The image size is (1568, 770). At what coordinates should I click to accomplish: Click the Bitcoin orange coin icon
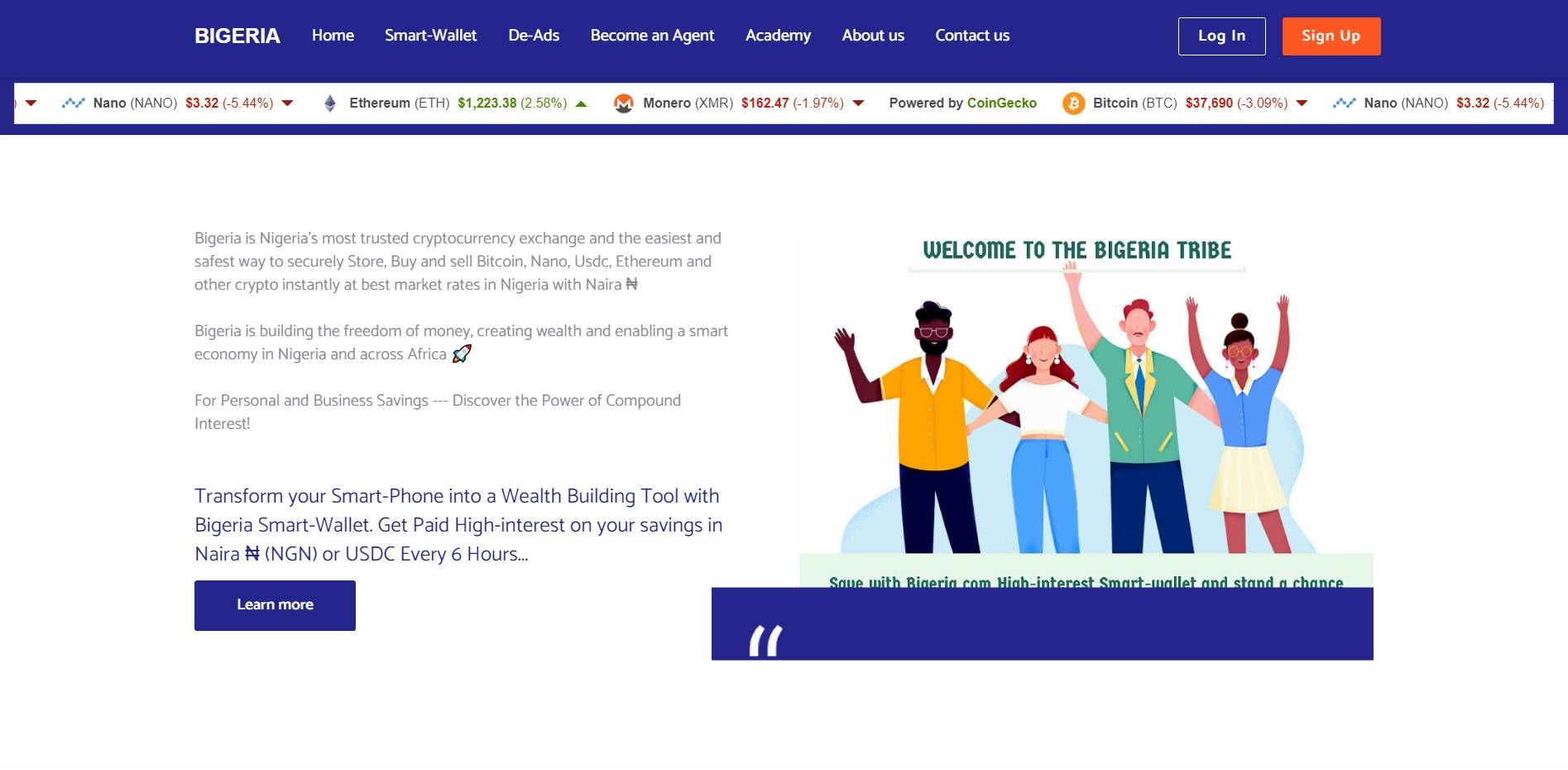tap(1073, 103)
